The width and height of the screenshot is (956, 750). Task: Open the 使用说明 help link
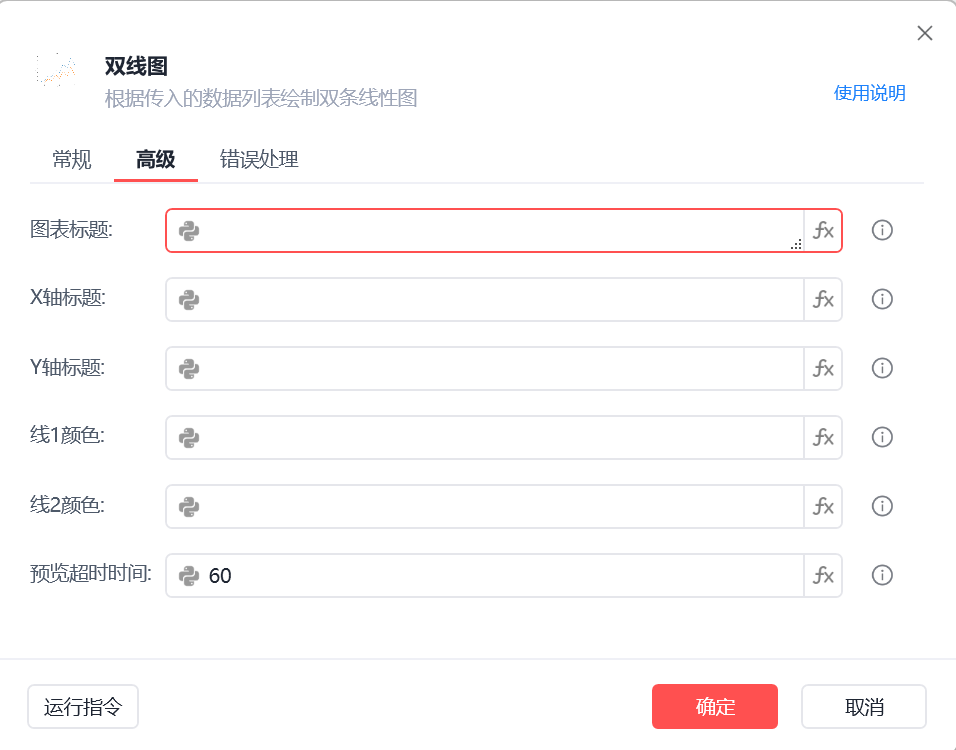click(869, 94)
